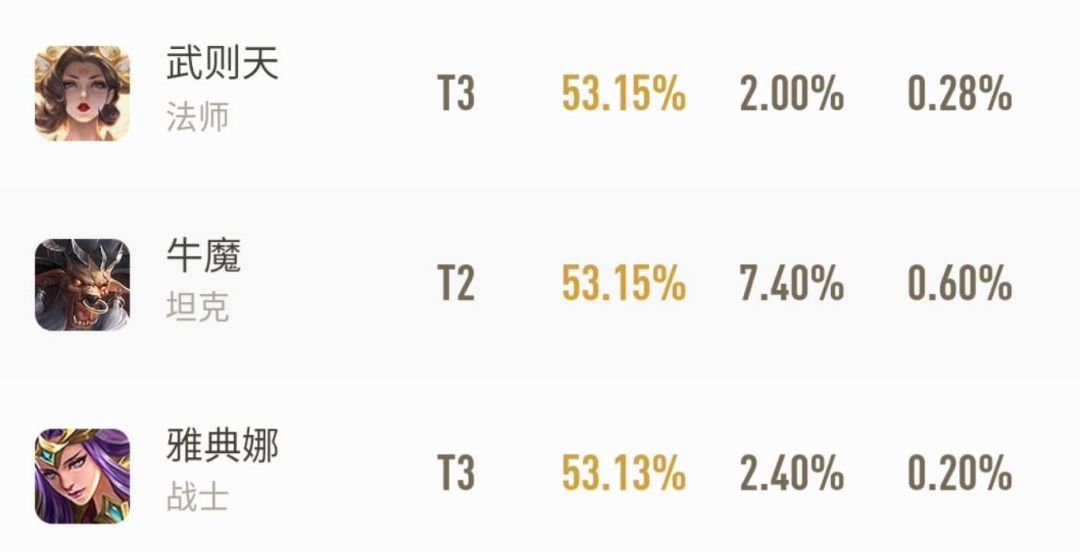Open the 牛魔 hero name link
The height and width of the screenshot is (552, 1080).
point(203,257)
